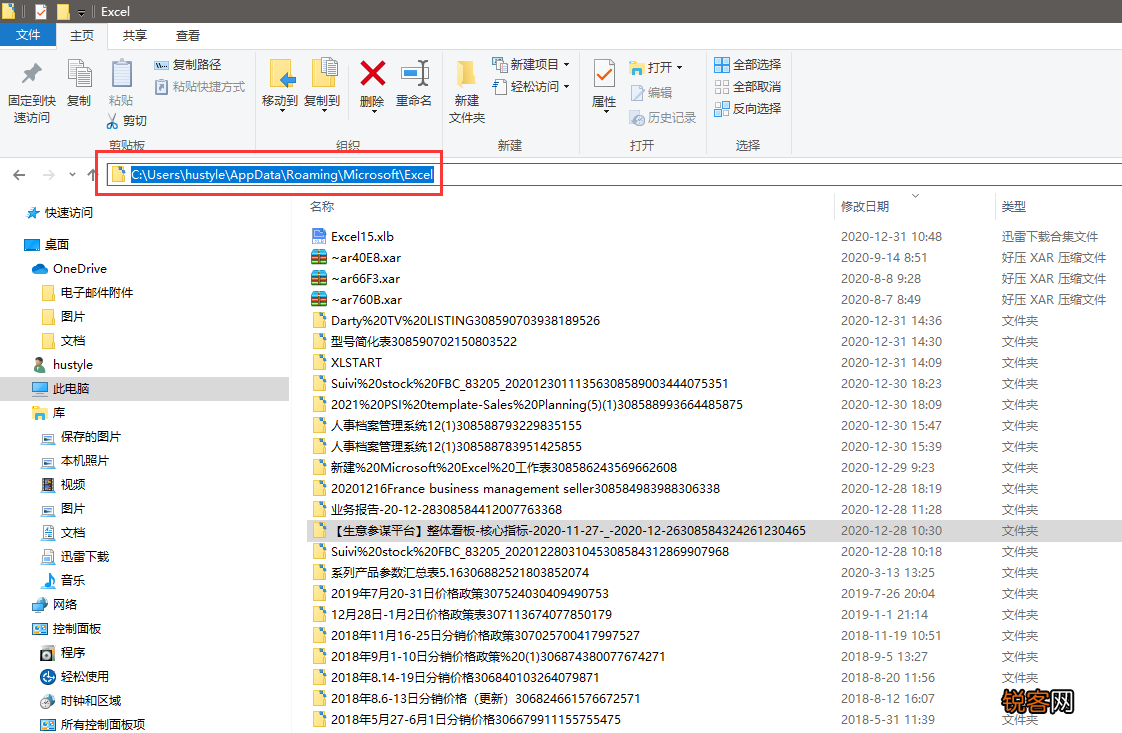Click Paste shortcut in the ribbon
This screenshot has width=1122, height=733.
[x=200, y=87]
